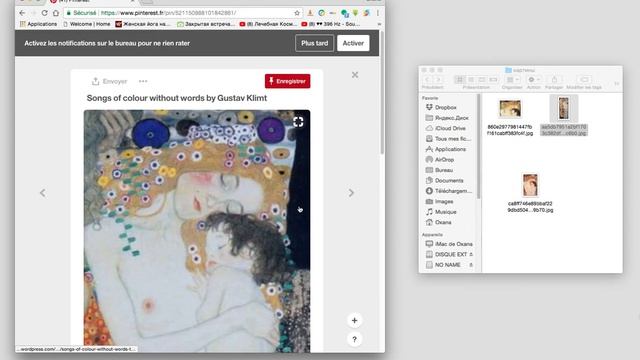
Task: Select Téléchargements in Finder sidebar
Action: pyautogui.click(x=449, y=191)
